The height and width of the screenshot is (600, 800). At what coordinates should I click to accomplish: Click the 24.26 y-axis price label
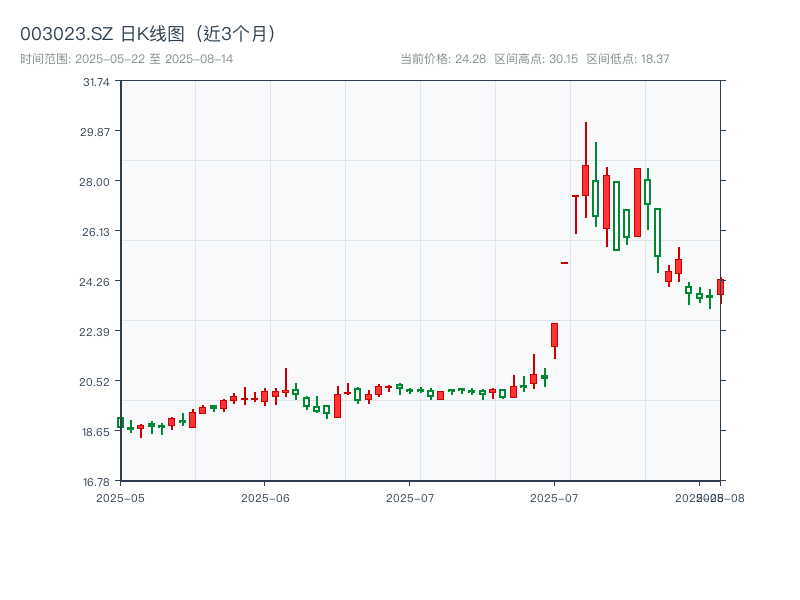point(97,281)
